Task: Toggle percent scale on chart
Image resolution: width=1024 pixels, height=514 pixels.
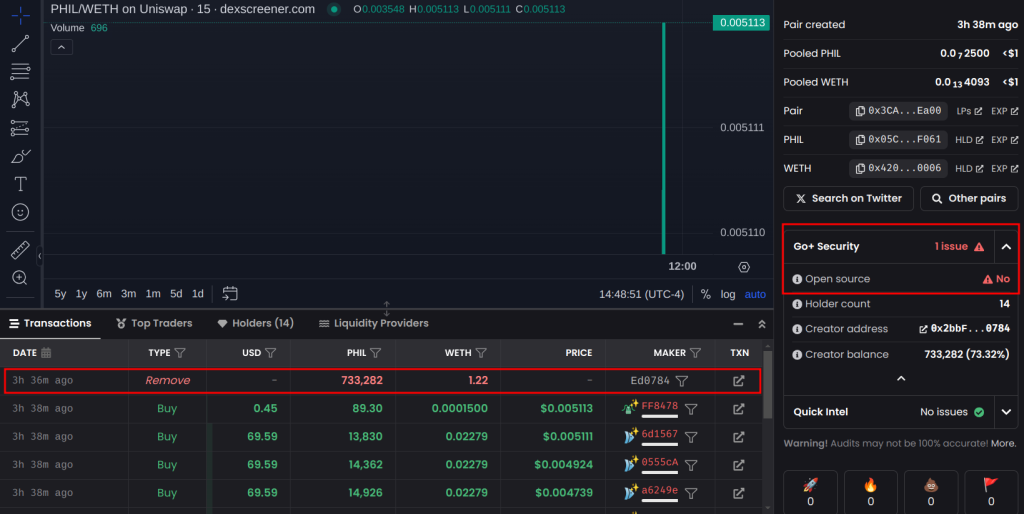Action: coord(705,294)
